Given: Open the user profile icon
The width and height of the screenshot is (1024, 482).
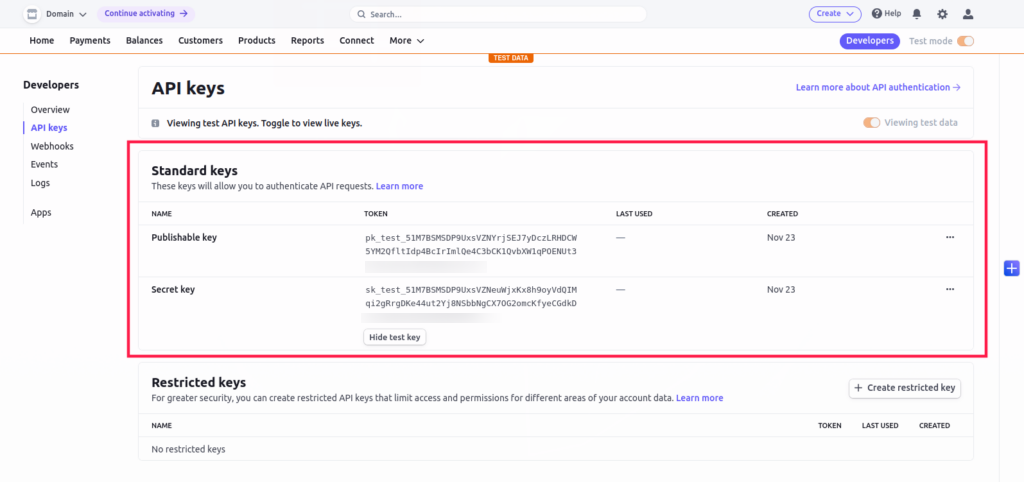Looking at the screenshot, I should pos(968,14).
